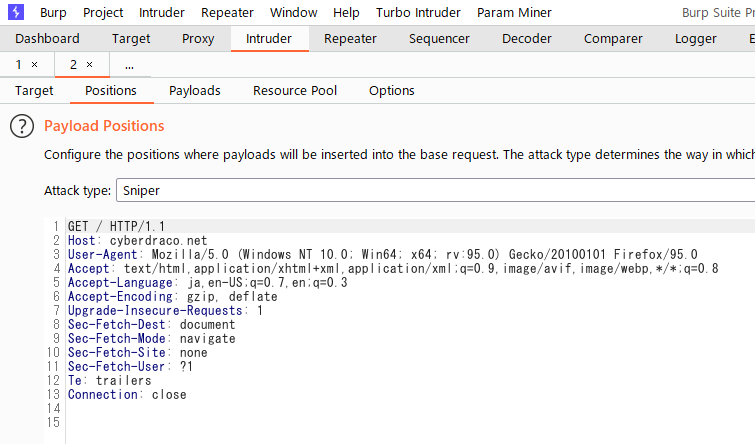Open the Resource Pool sub-tab
Image resolution: width=755 pixels, height=444 pixels.
[x=295, y=90]
